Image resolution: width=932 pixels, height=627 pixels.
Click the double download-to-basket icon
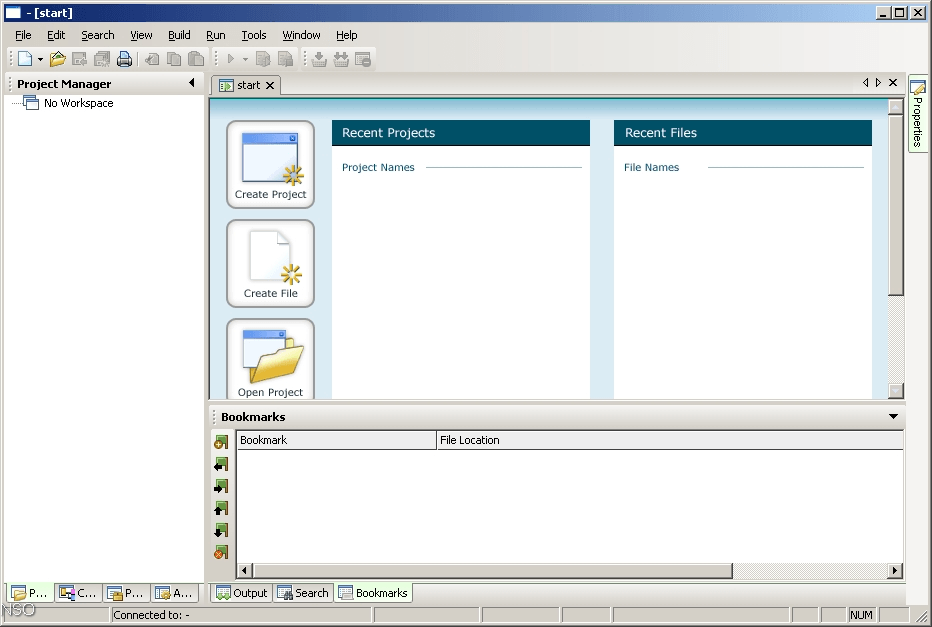pyautogui.click(x=341, y=59)
